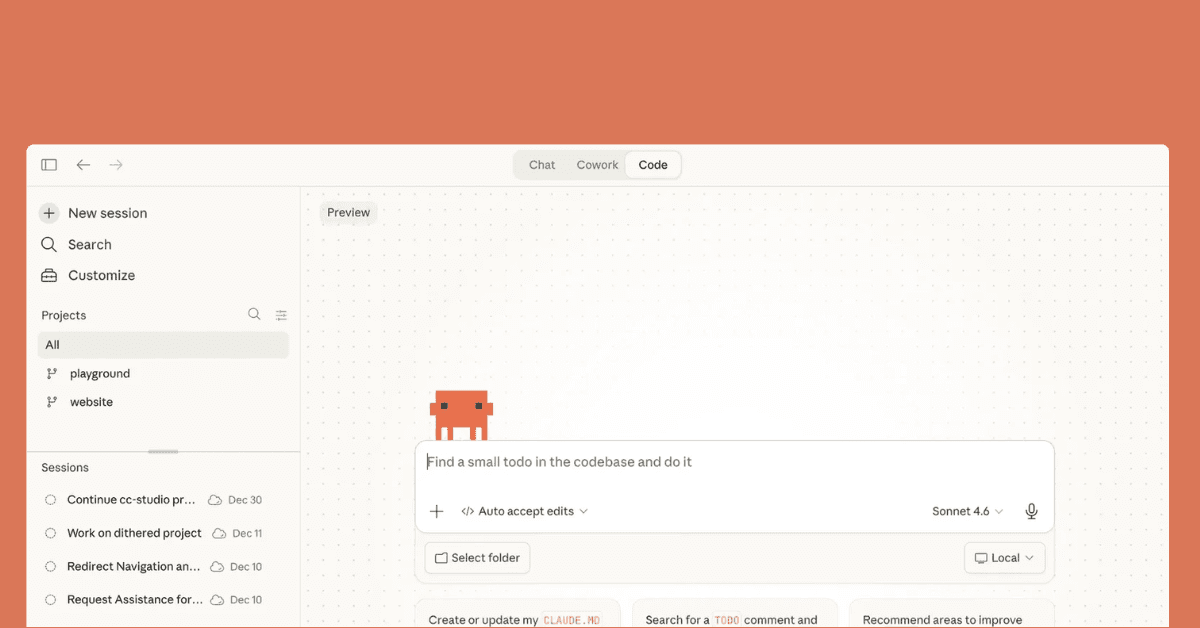This screenshot has height=628, width=1200.
Task: Toggle the sidebar panel icon
Action: coord(49,165)
